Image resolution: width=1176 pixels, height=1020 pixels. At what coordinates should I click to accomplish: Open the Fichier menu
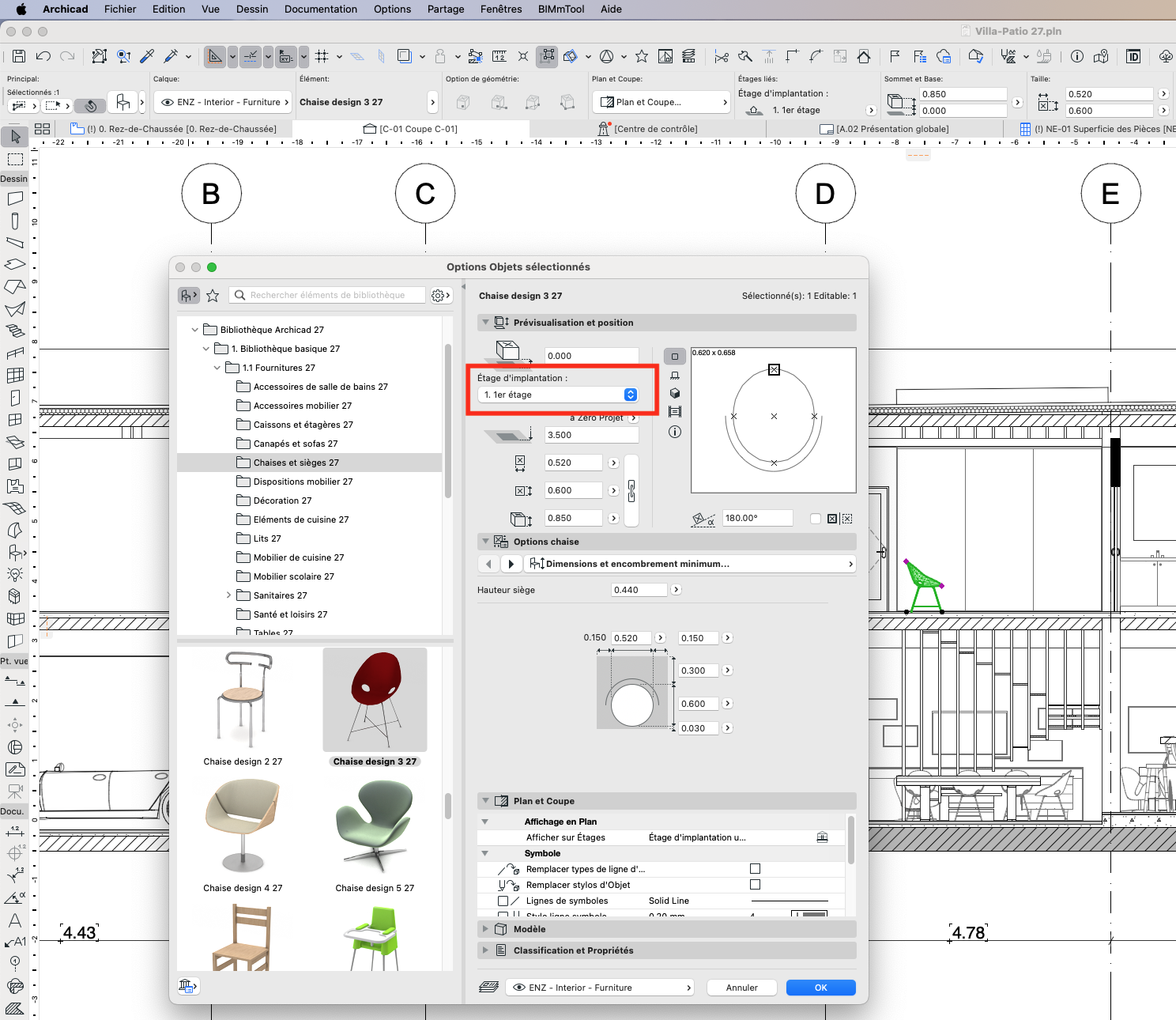(120, 9)
